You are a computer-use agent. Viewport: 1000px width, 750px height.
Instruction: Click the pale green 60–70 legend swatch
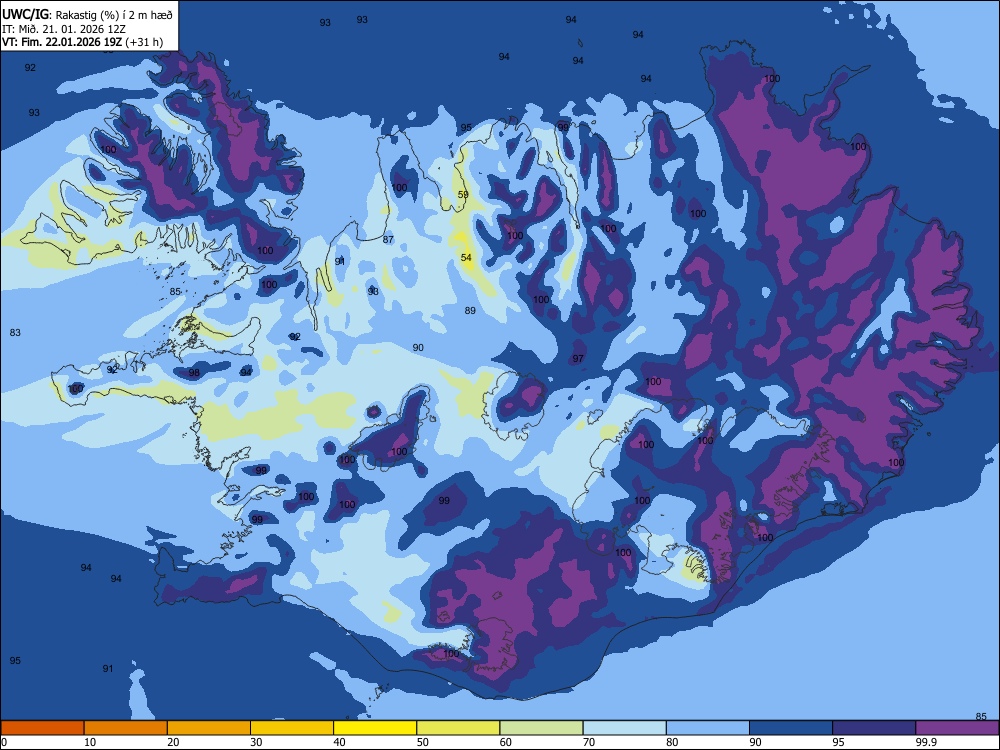coord(541,728)
